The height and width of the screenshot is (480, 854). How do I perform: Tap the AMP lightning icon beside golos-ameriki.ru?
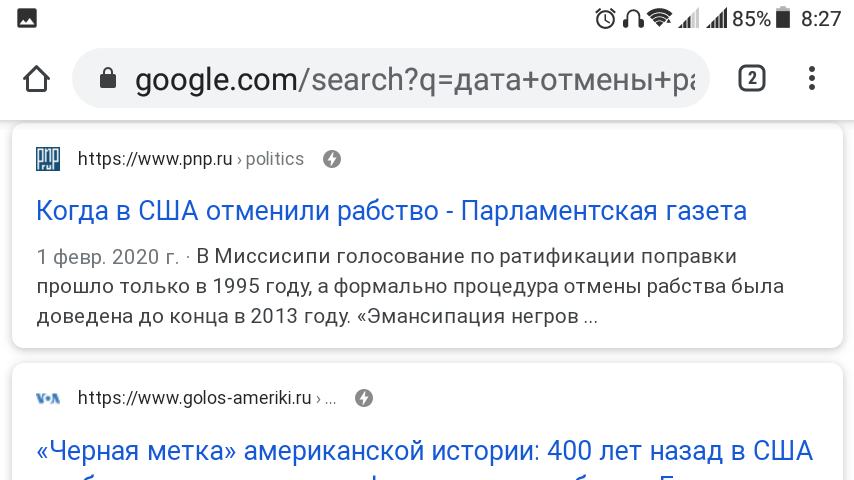click(x=364, y=398)
